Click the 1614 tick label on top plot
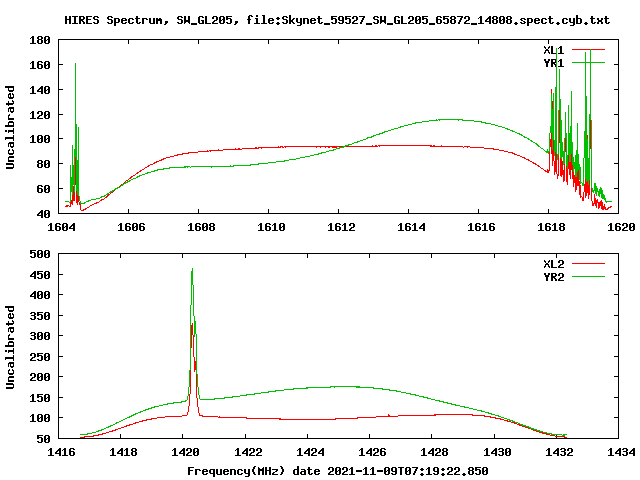This screenshot has height=480, width=640. pos(411,227)
